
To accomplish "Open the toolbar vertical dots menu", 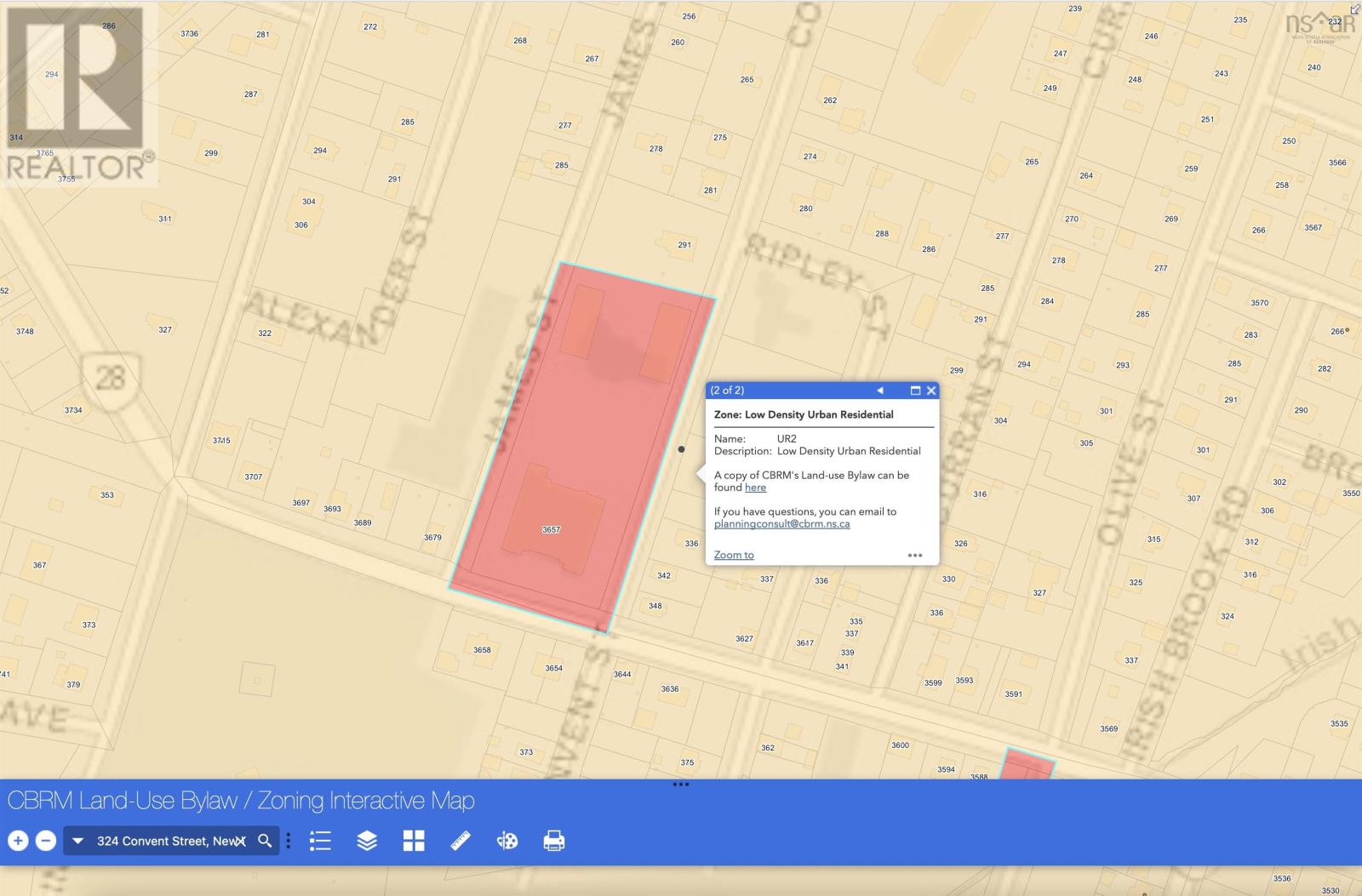I will click(289, 841).
